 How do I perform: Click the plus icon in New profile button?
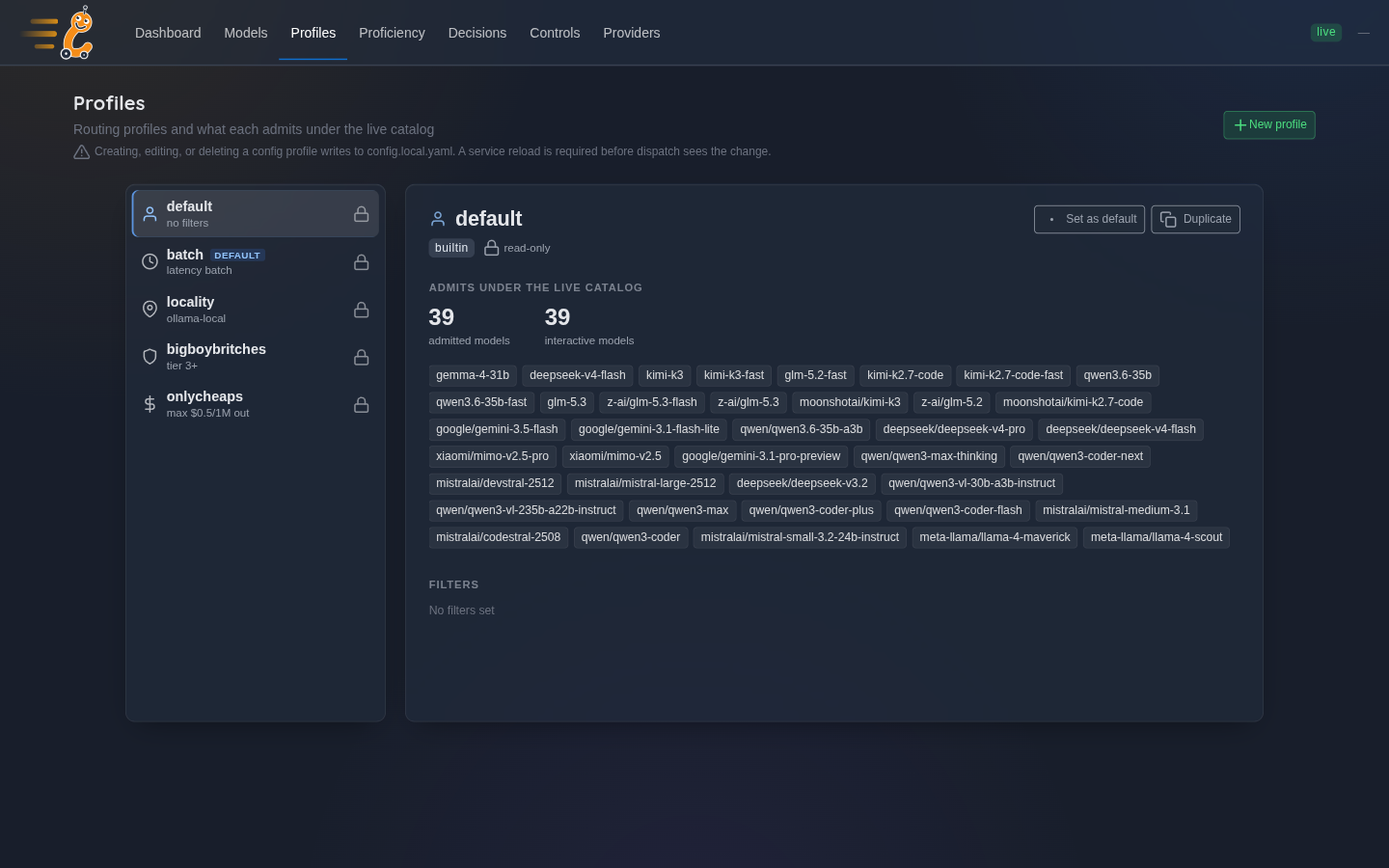(x=1239, y=125)
